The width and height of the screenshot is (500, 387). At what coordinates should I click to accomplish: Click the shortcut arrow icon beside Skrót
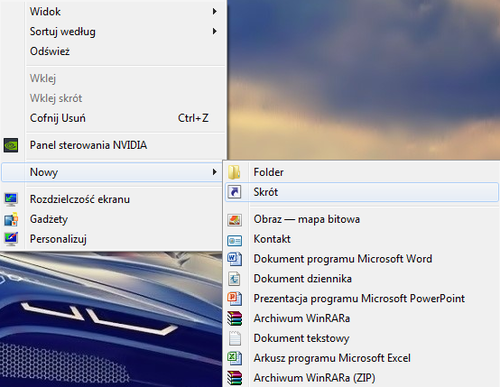click(234, 192)
